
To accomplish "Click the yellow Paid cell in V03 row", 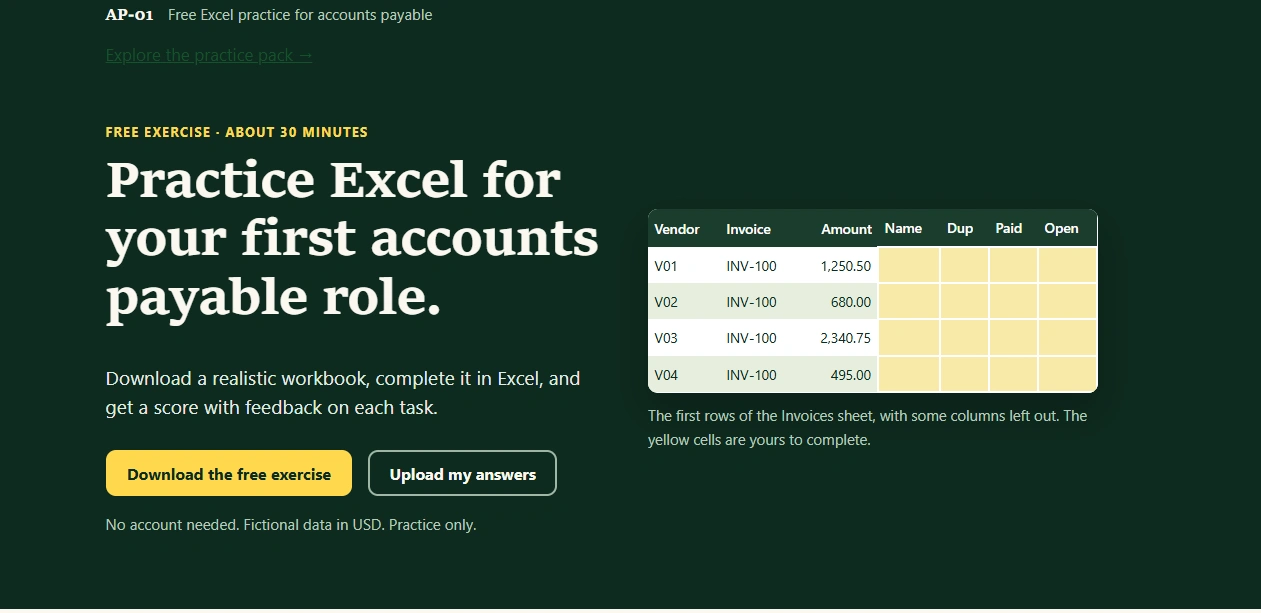I will click(x=1013, y=337).
